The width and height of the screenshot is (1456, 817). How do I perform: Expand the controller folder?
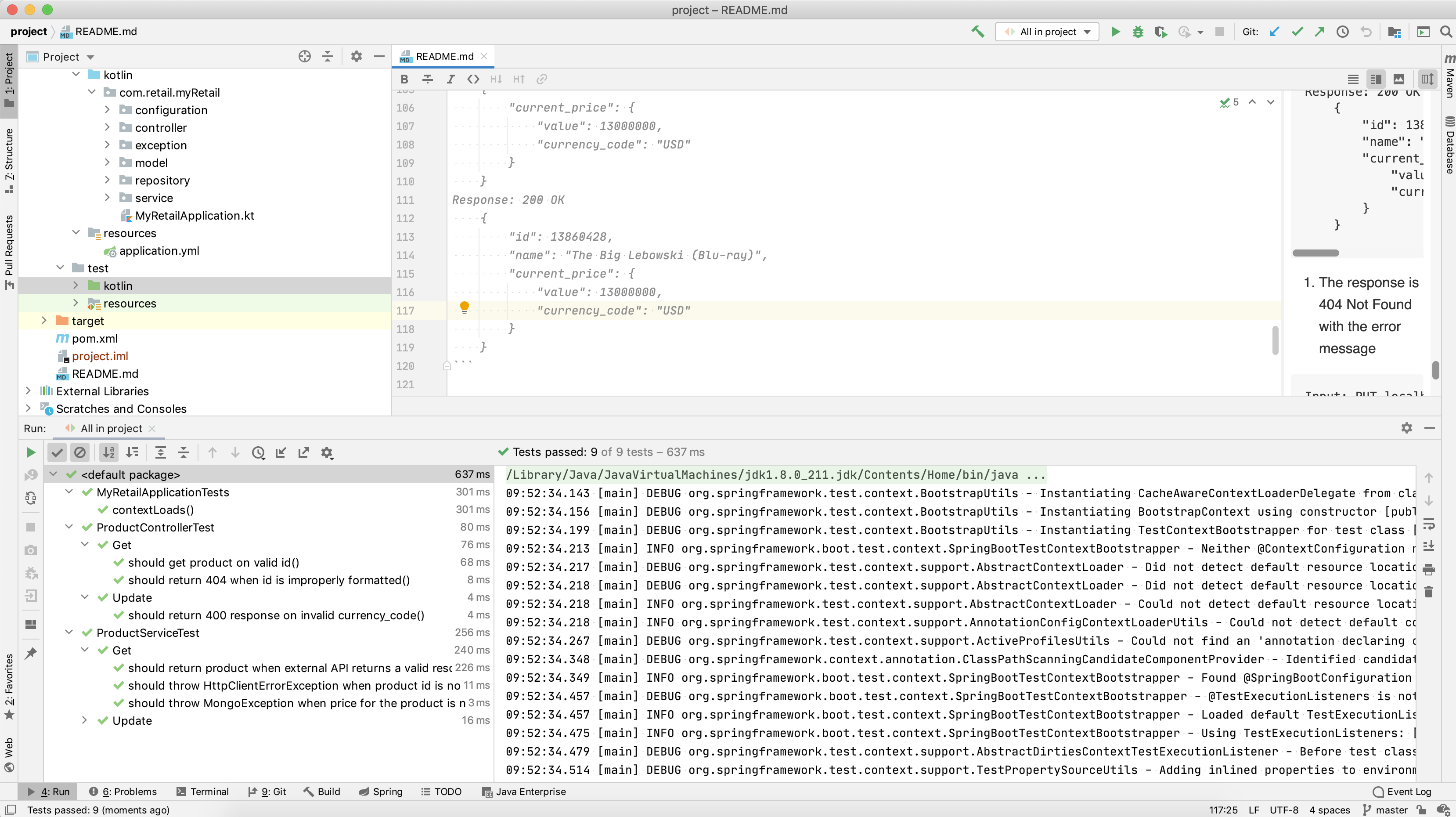(x=108, y=127)
